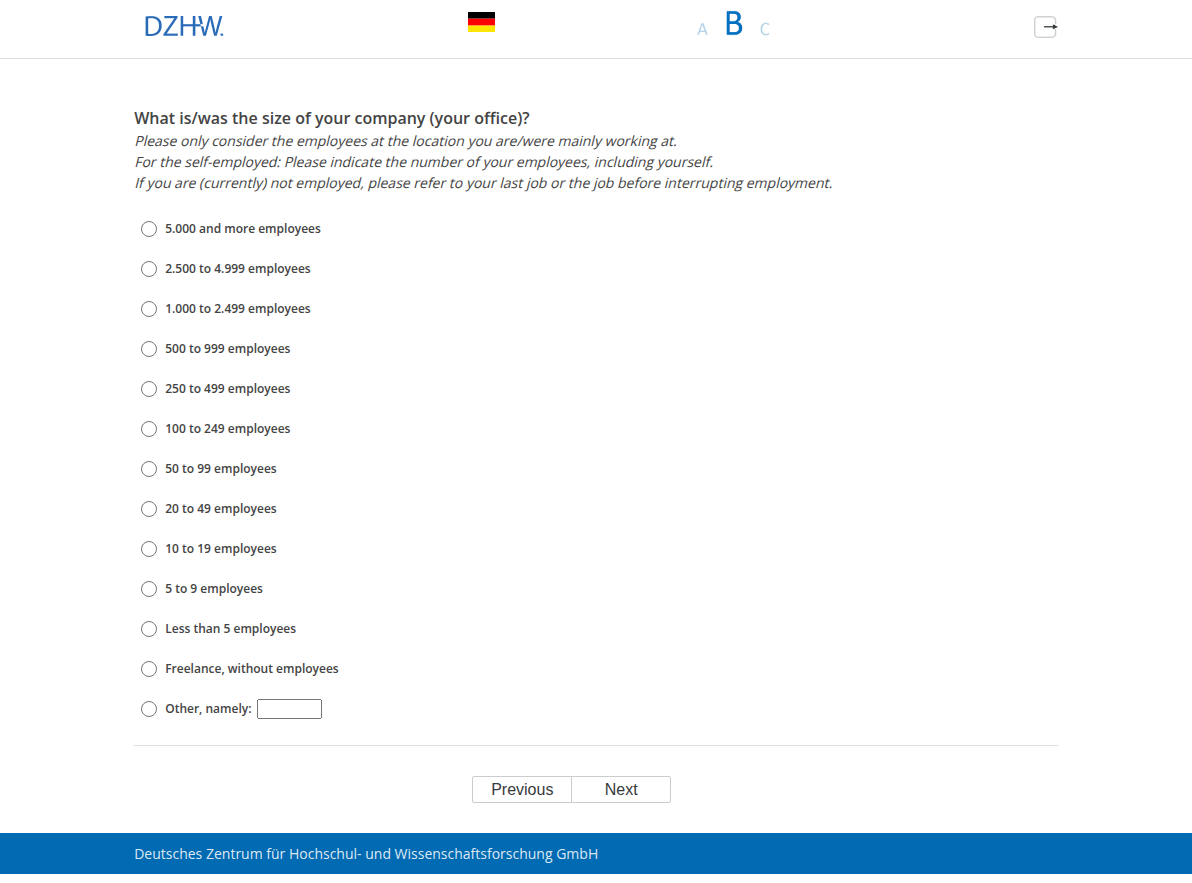Viewport: 1192px width, 883px height.
Task: Choose '1.000 to 2.499 employees' radio
Action: pyautogui.click(x=149, y=309)
